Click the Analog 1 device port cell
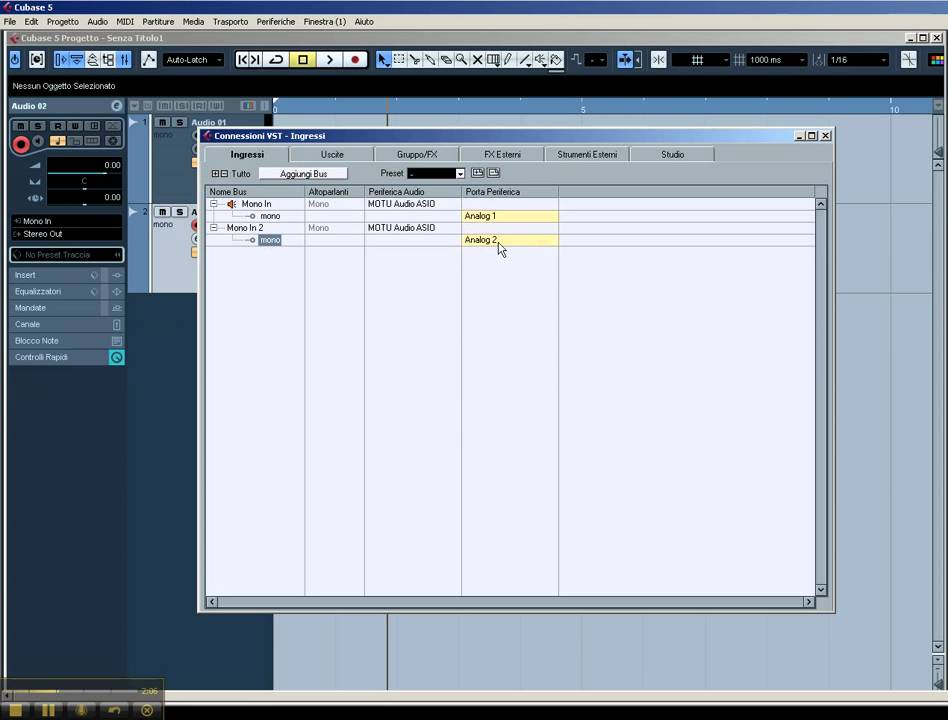 pyautogui.click(x=510, y=216)
